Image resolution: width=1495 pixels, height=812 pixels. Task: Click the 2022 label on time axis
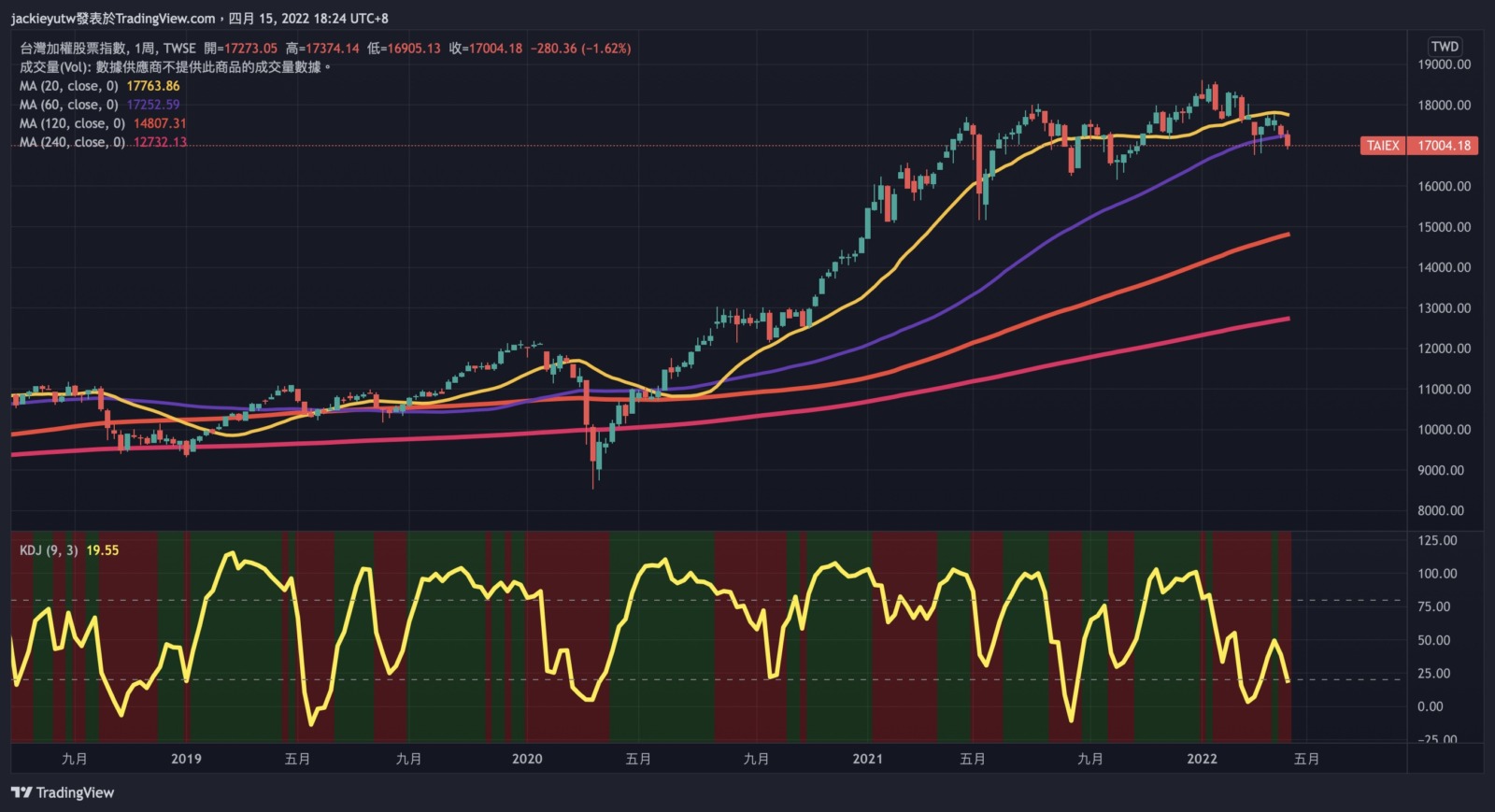[1202, 759]
